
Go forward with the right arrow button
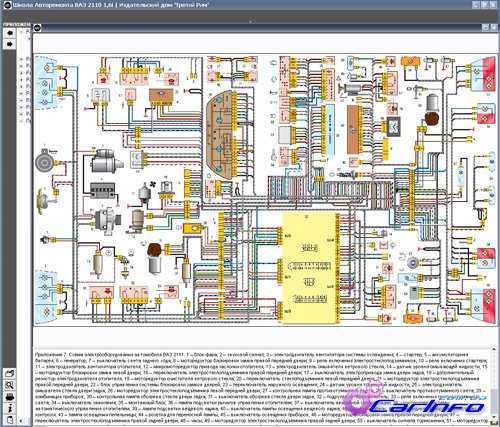(10, 44)
